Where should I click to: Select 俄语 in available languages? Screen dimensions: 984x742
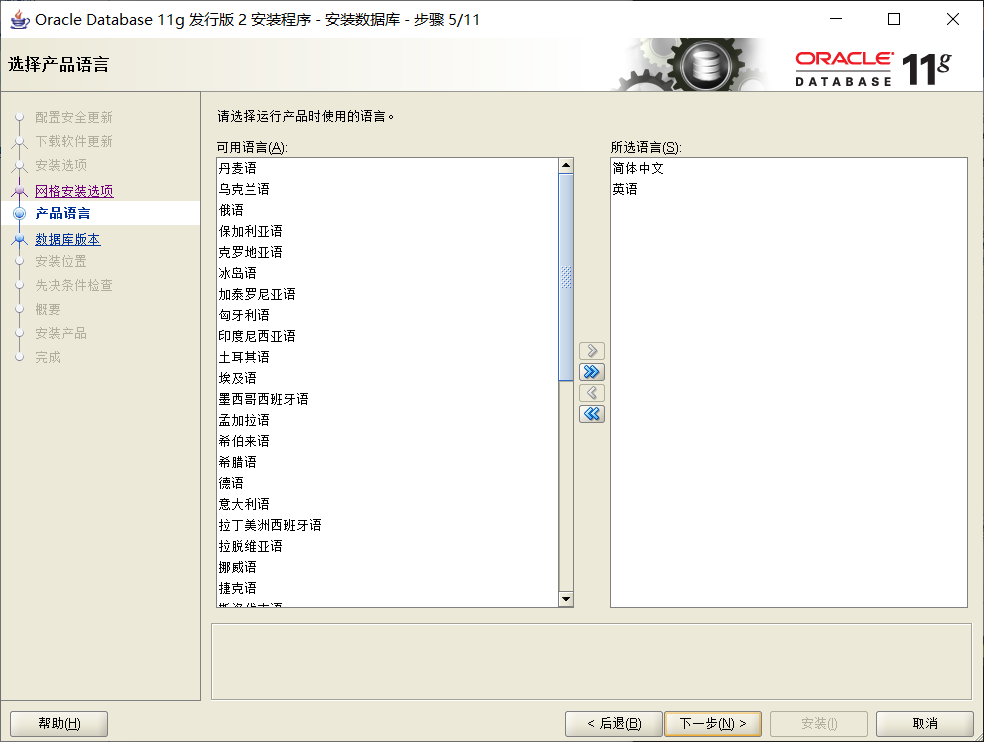point(387,210)
